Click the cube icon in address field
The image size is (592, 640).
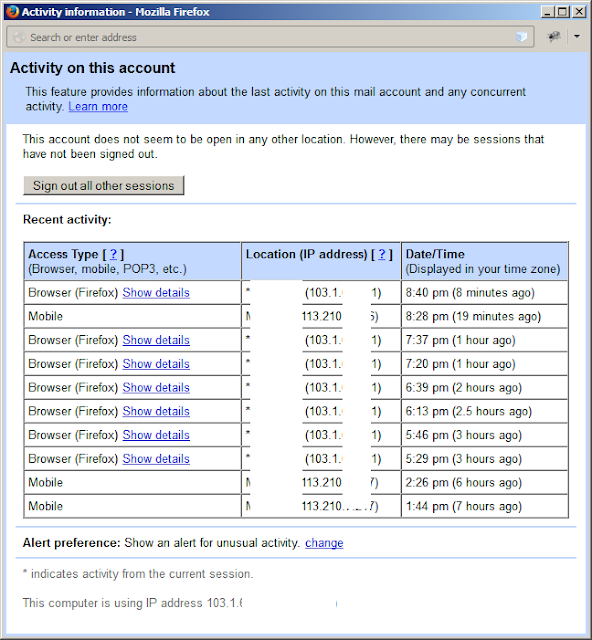pyautogui.click(x=521, y=37)
